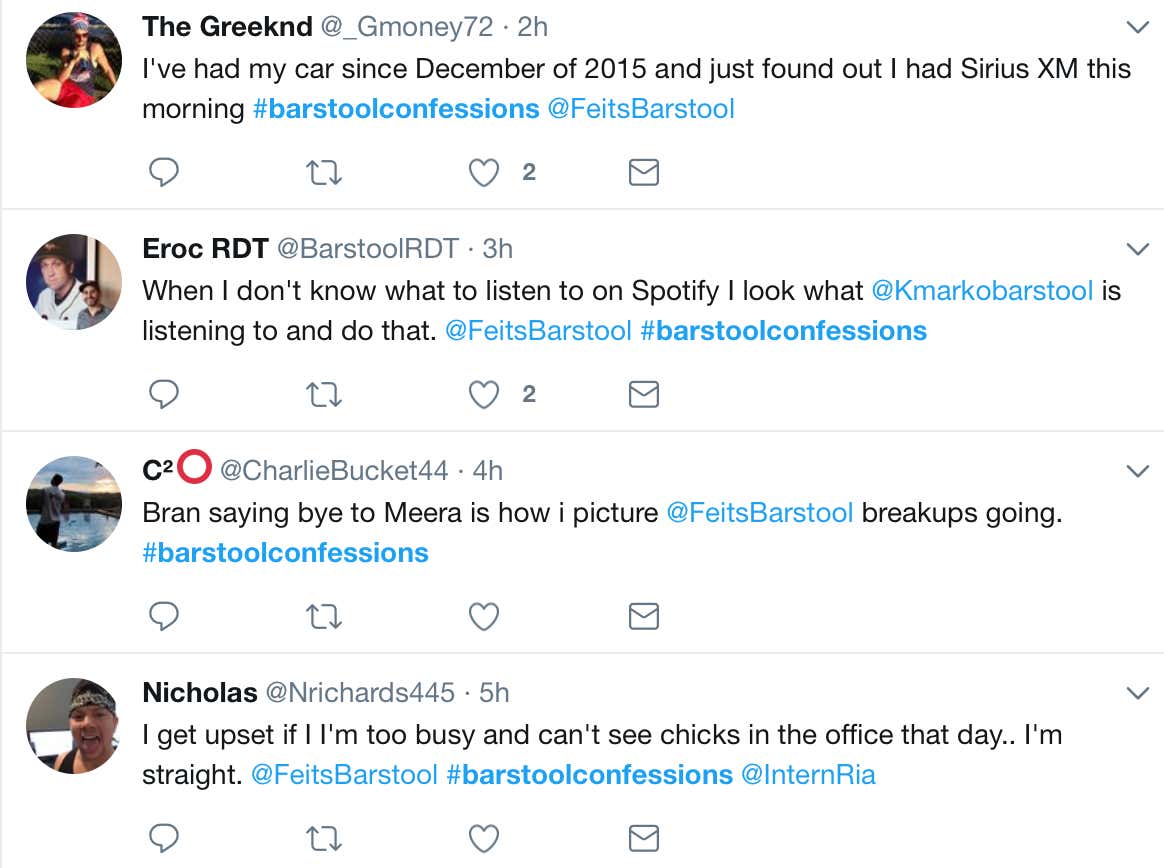Click the like count on The Greeknd's tweet
Image resolution: width=1164 pixels, height=868 pixels.
tap(527, 172)
